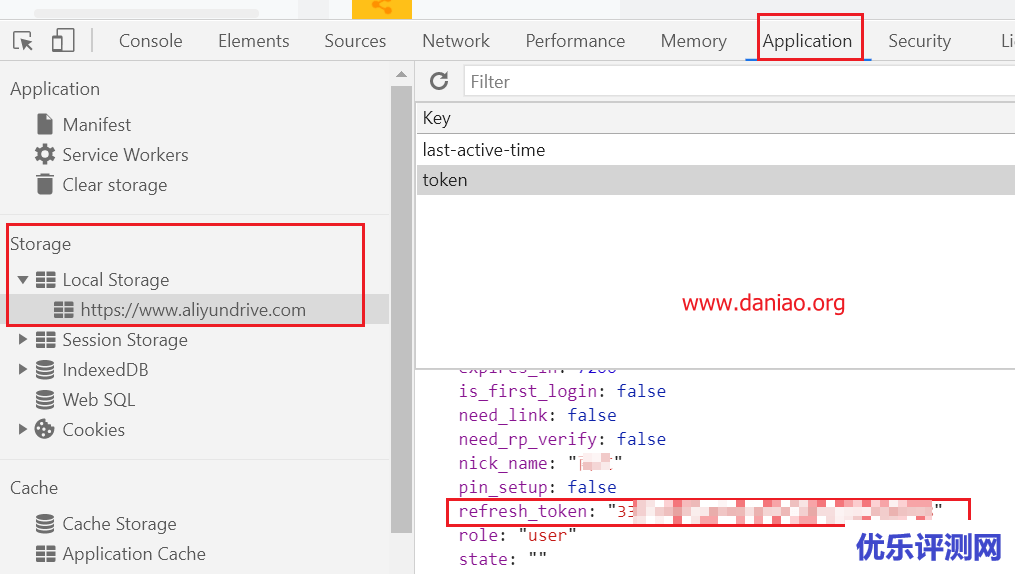Click the Application Cache grid icon
The height and width of the screenshot is (574, 1015).
45,554
